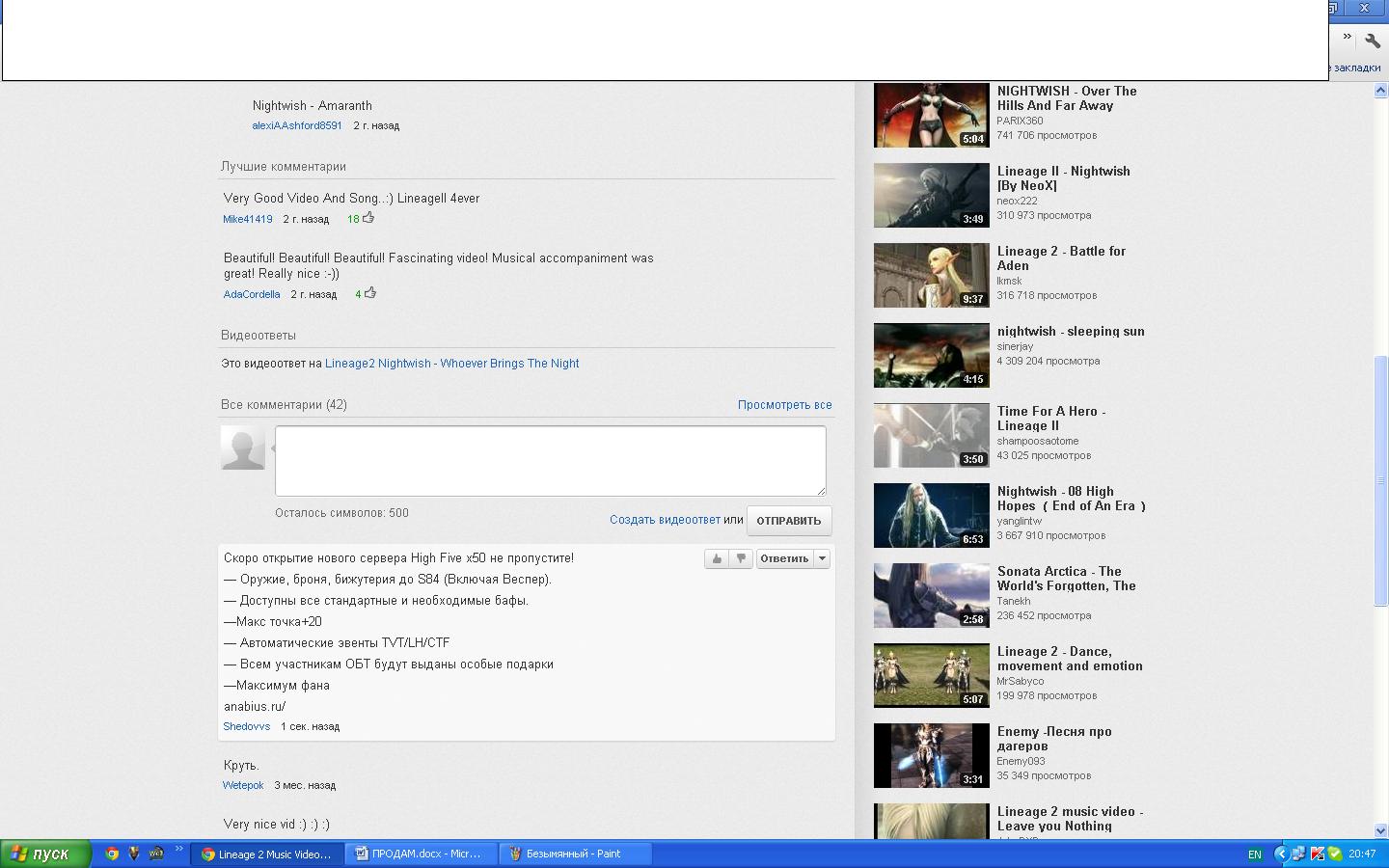The width and height of the screenshot is (1389, 868).
Task: Open Wetepok's profile link
Action: pyautogui.click(x=243, y=785)
